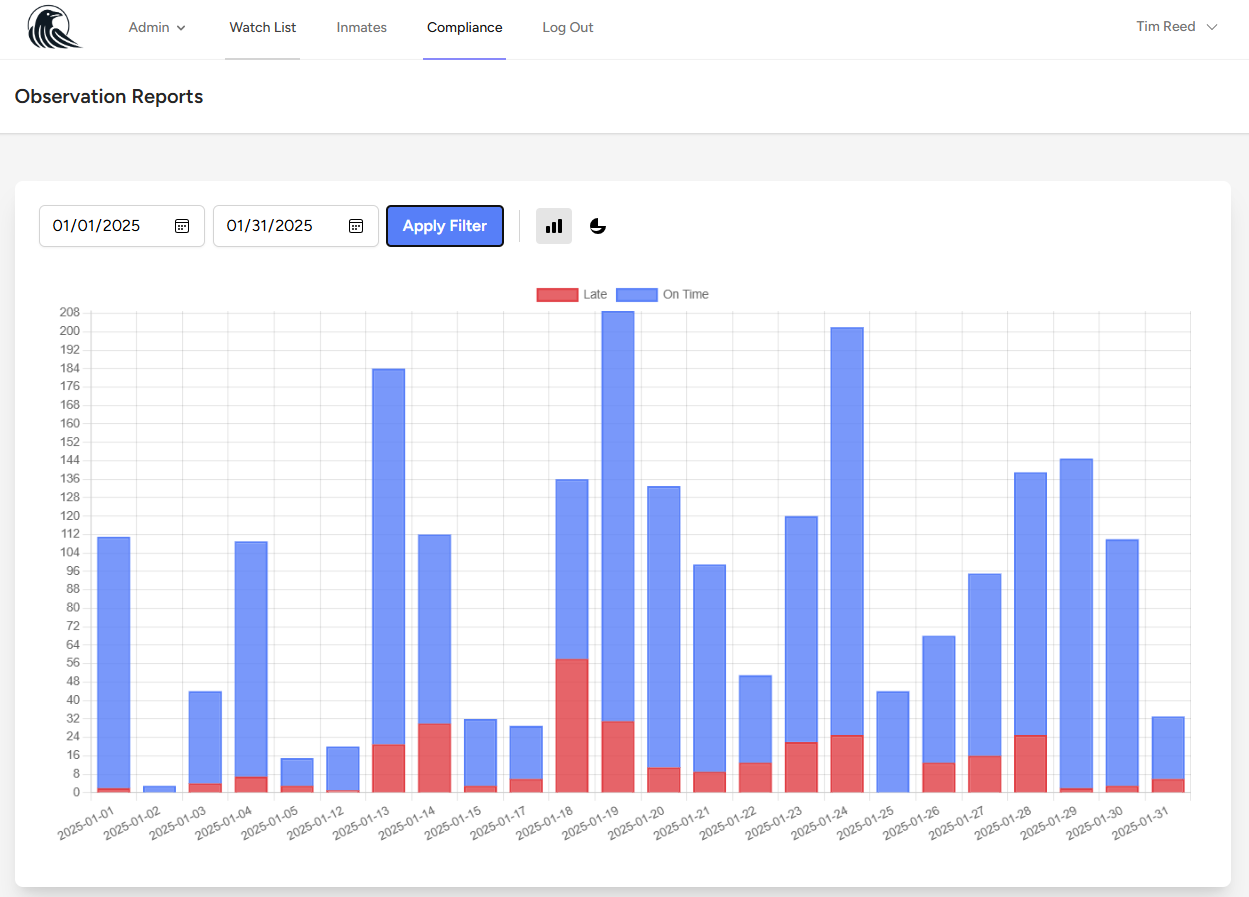The width and height of the screenshot is (1249, 897).
Task: Go to the Watch List tab
Action: [263, 28]
